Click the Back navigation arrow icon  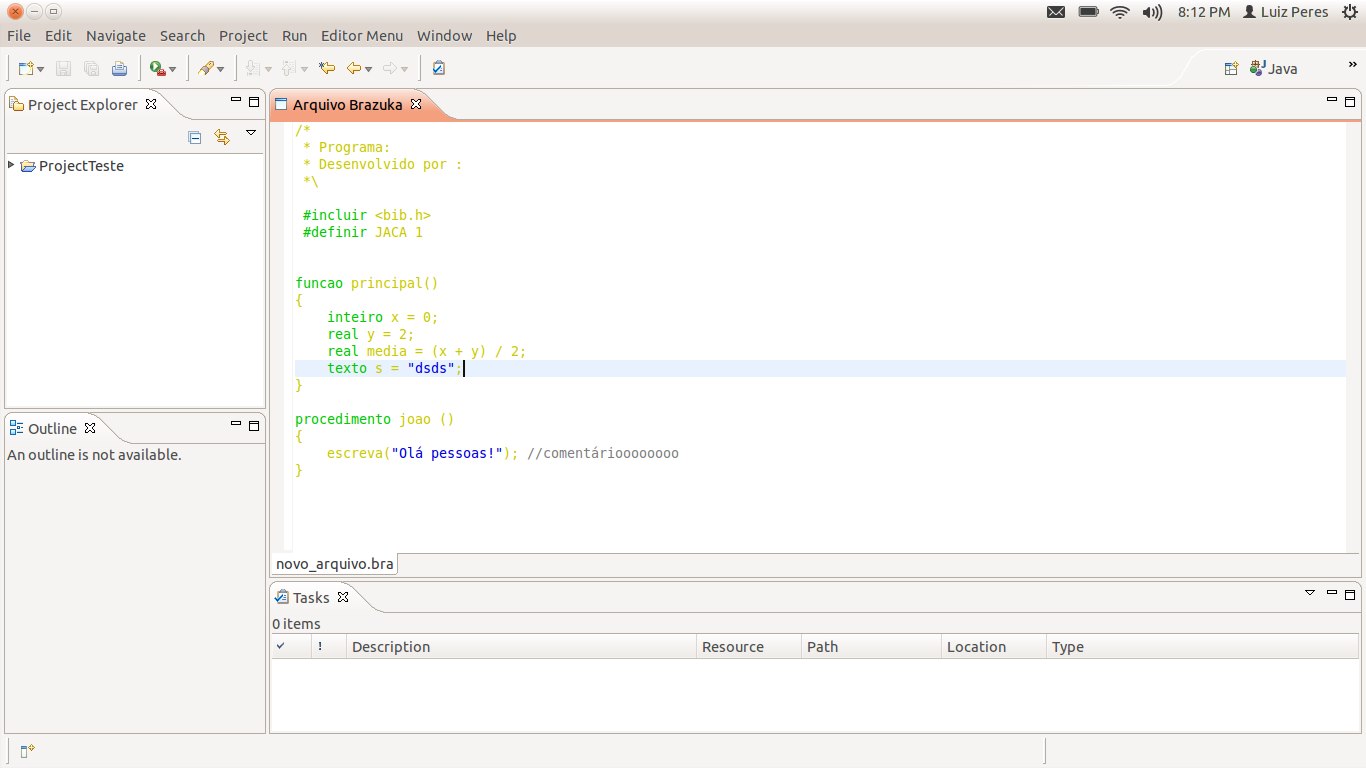point(353,69)
